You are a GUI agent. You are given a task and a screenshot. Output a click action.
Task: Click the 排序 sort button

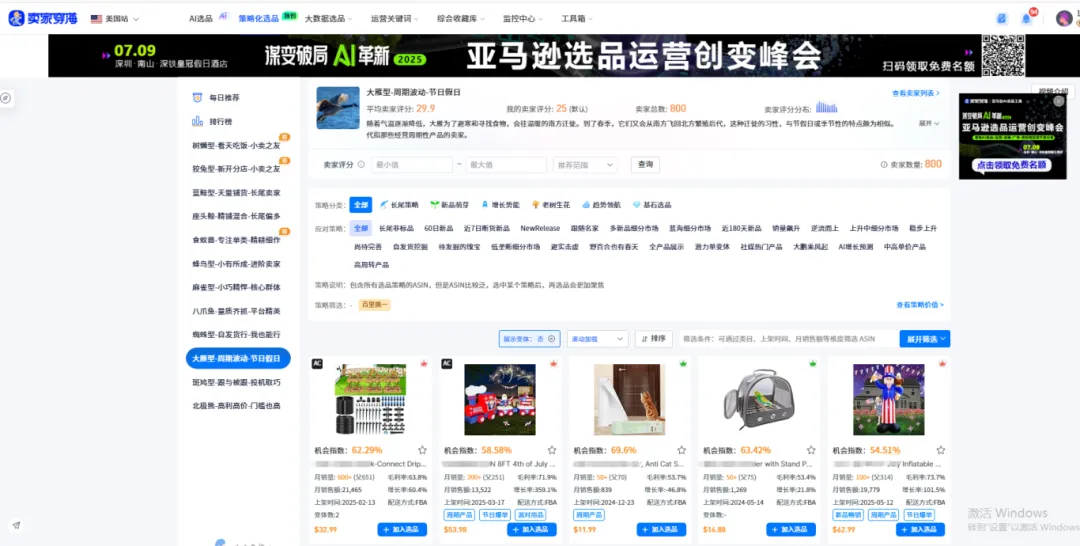coord(654,338)
